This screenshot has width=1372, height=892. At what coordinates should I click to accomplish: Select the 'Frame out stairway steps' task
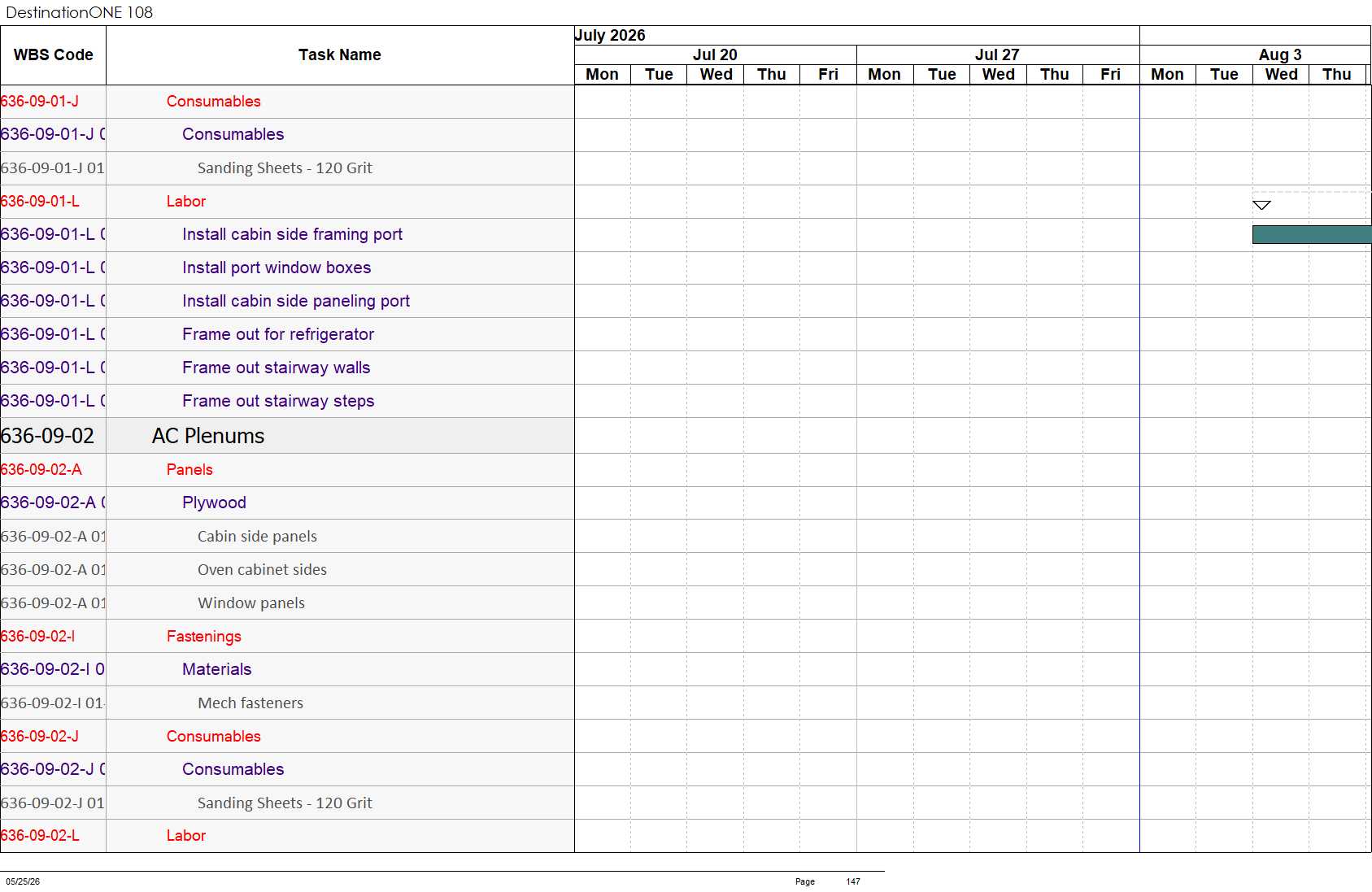coord(278,401)
